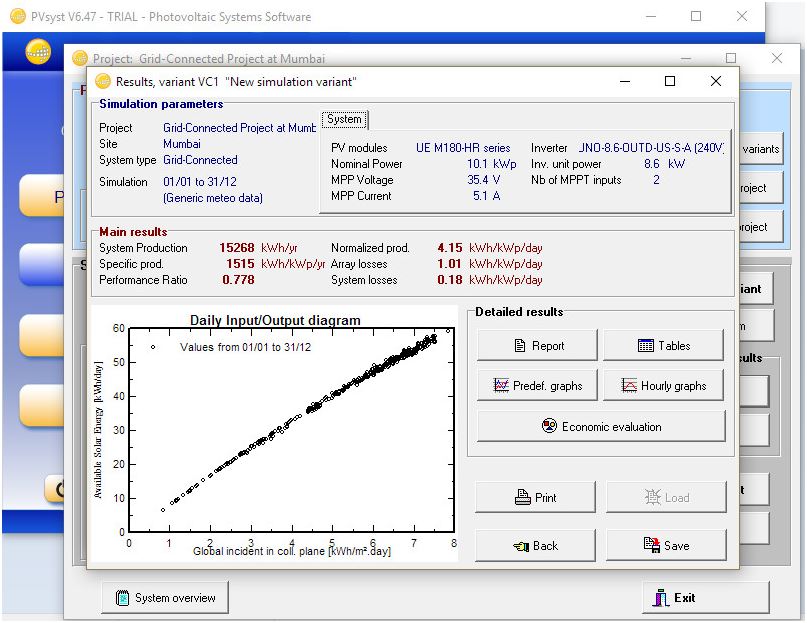Image resolution: width=807 pixels, height=623 pixels.
Task: Print the simulation results
Action: [535, 498]
